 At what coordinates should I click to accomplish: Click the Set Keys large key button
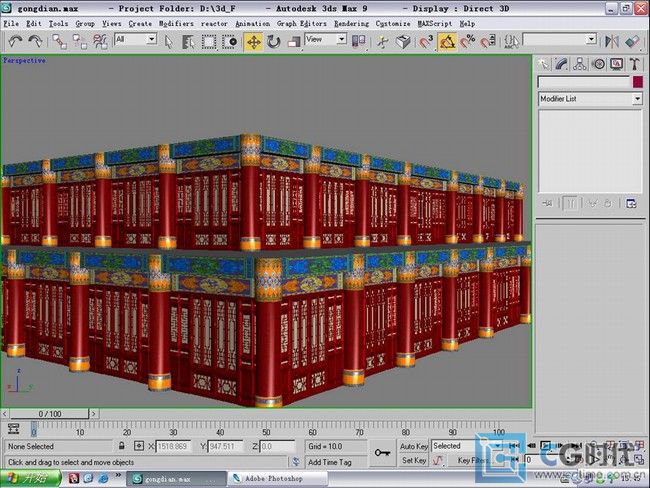(x=382, y=453)
